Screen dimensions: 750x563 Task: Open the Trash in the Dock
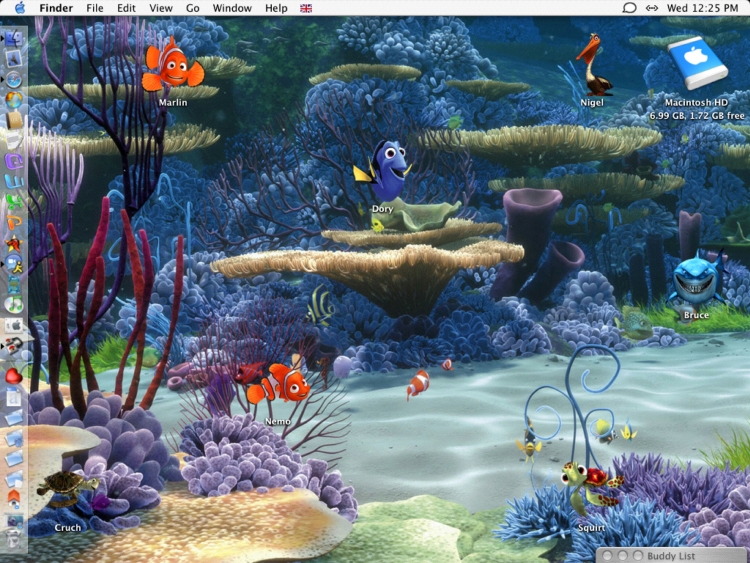tap(14, 539)
